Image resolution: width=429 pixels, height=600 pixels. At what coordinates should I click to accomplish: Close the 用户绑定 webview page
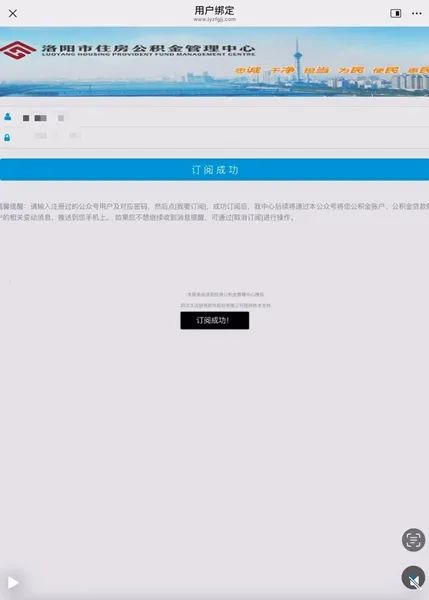click(x=13, y=13)
